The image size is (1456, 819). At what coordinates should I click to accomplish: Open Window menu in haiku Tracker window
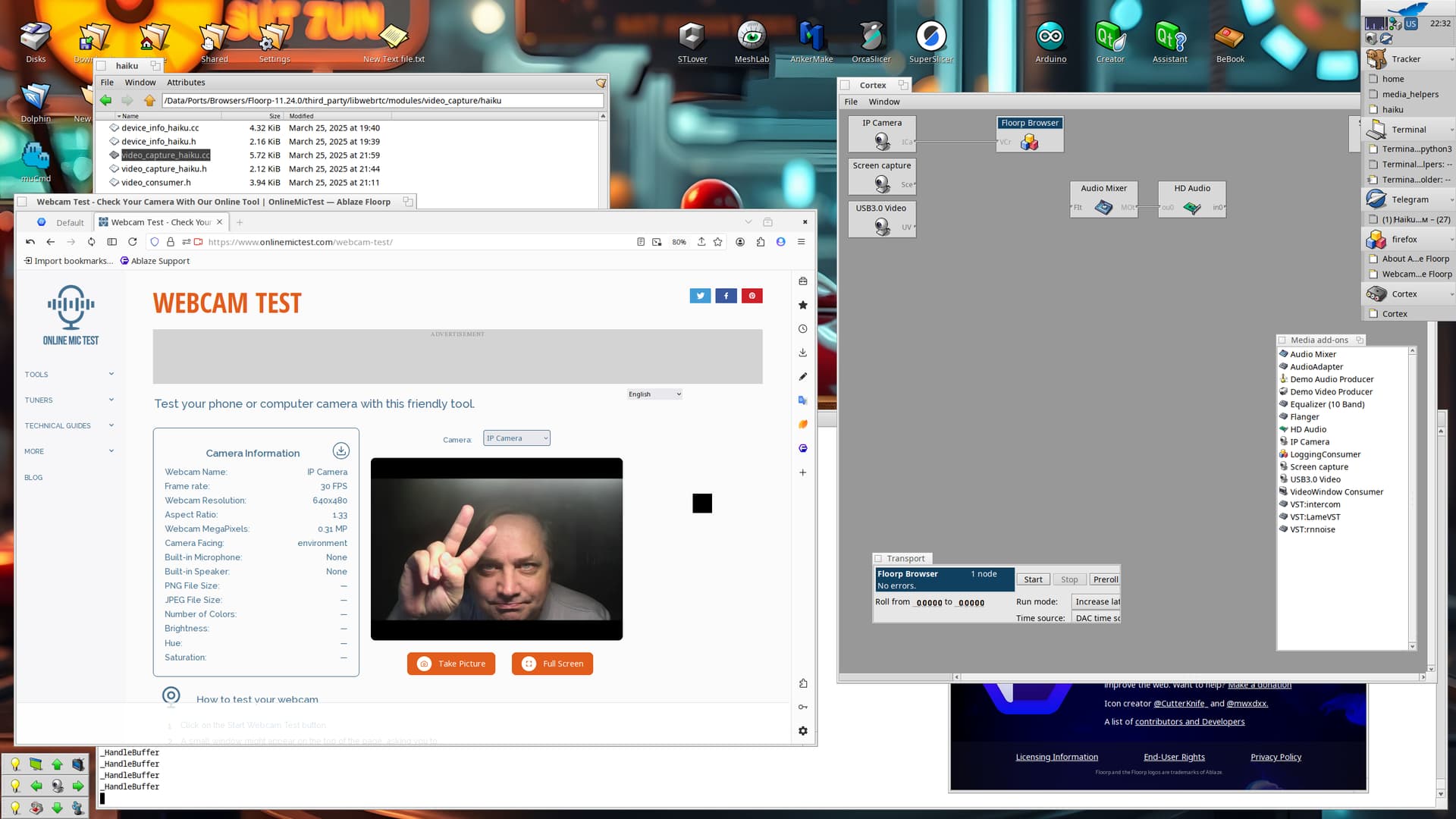click(x=140, y=83)
